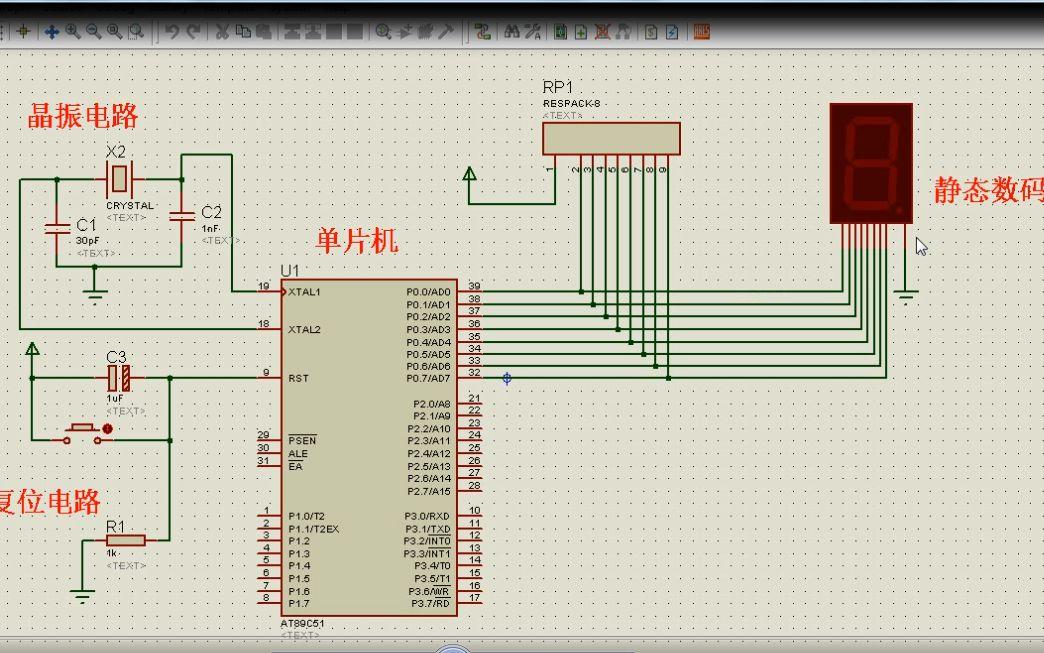This screenshot has width=1044, height=653.
Task: Run the electrical rules check icon
Action: (672, 31)
